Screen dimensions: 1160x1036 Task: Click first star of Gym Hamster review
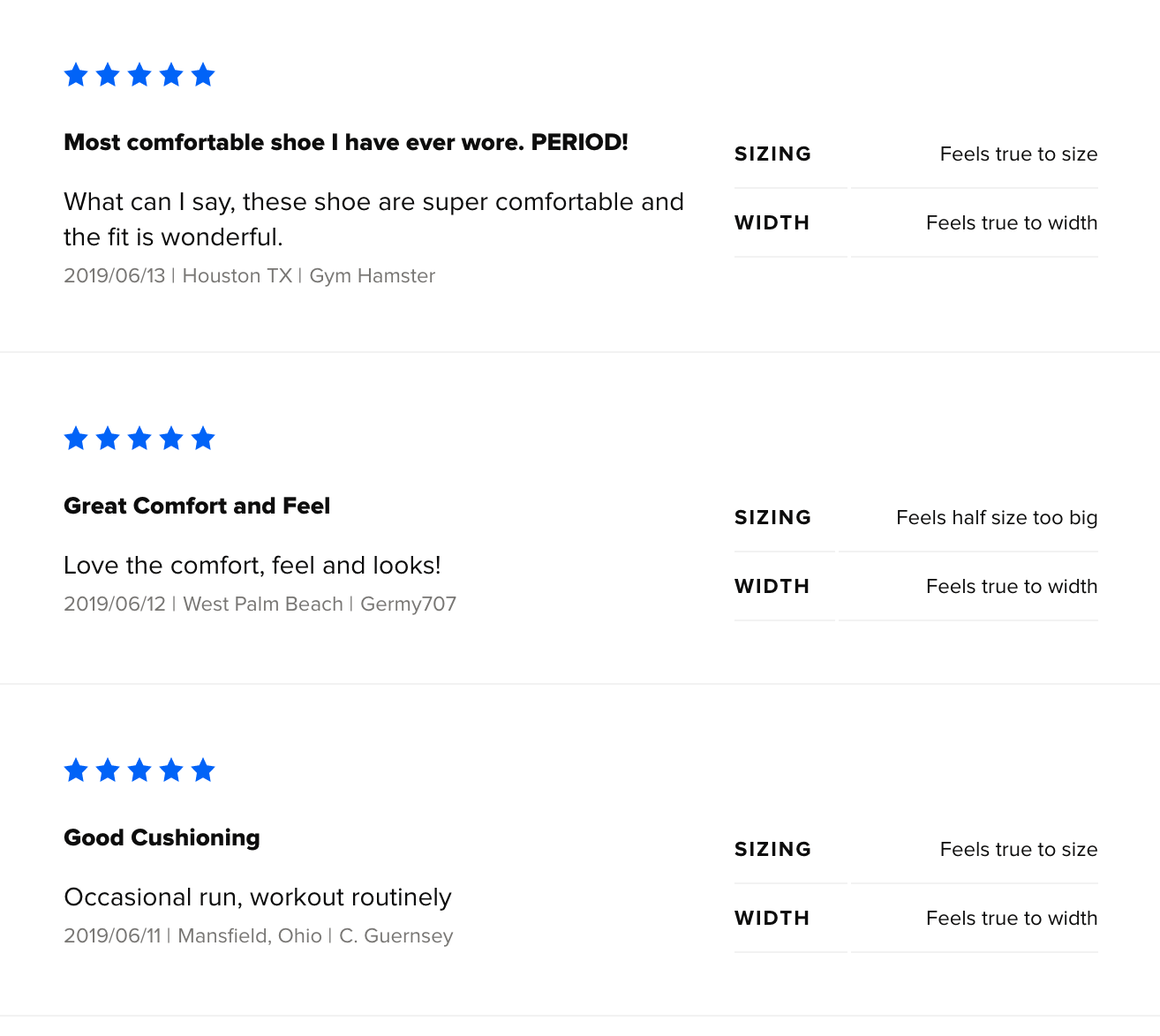click(x=76, y=75)
